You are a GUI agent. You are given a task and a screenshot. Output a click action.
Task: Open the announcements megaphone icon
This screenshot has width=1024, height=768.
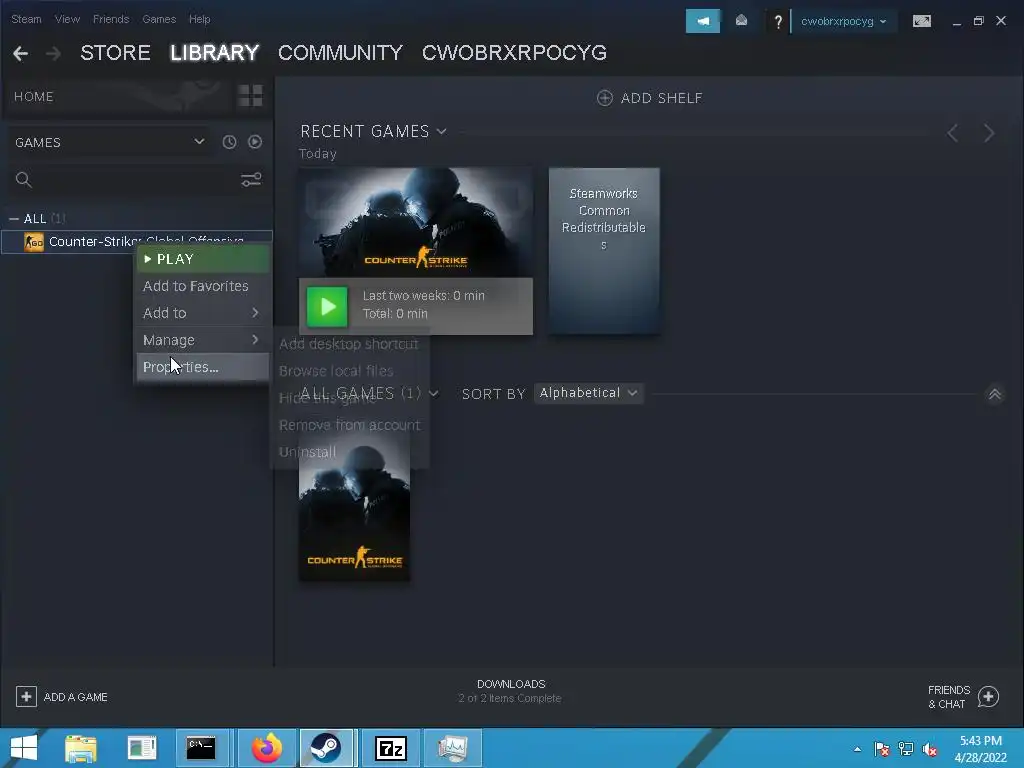coord(703,21)
